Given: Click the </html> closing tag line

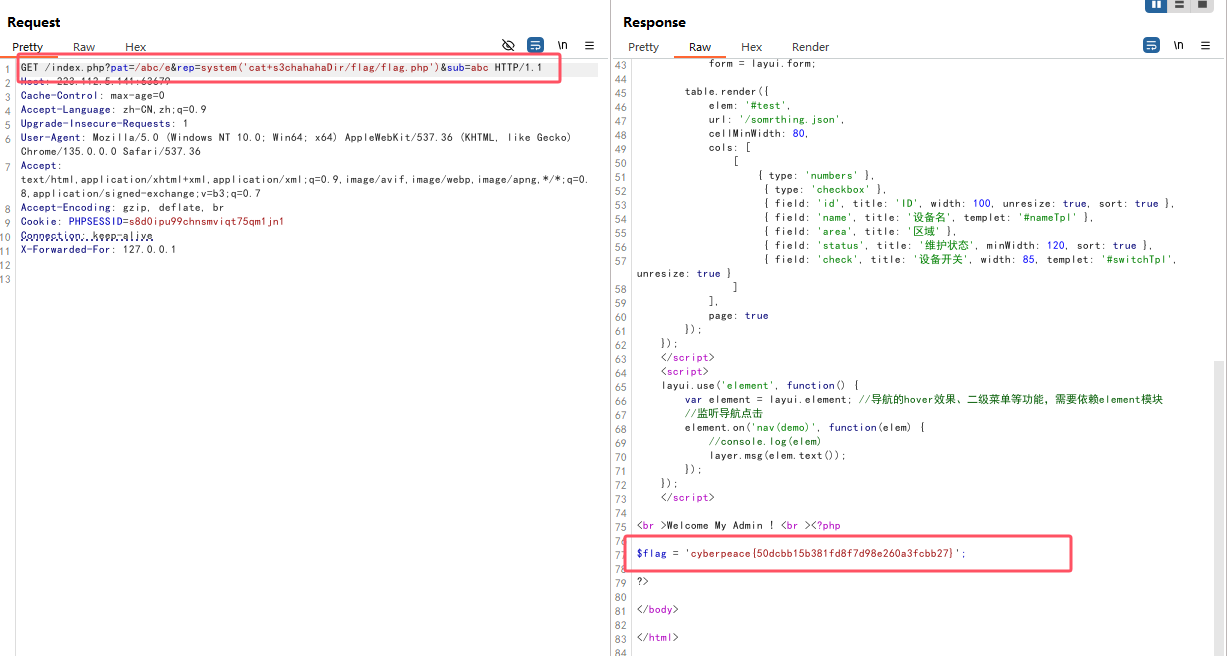Looking at the screenshot, I should 657,637.
